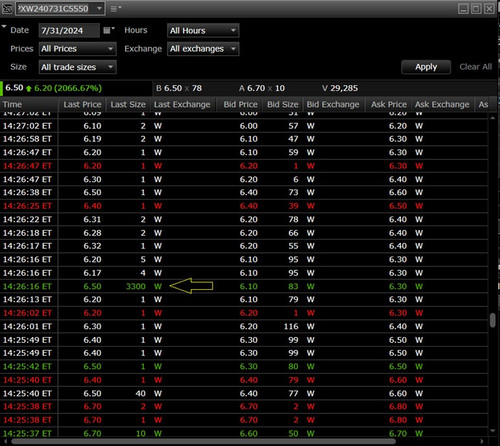Image resolution: width=500 pixels, height=446 pixels.
Task: Sort by the Time column header
Action: (x=29, y=104)
